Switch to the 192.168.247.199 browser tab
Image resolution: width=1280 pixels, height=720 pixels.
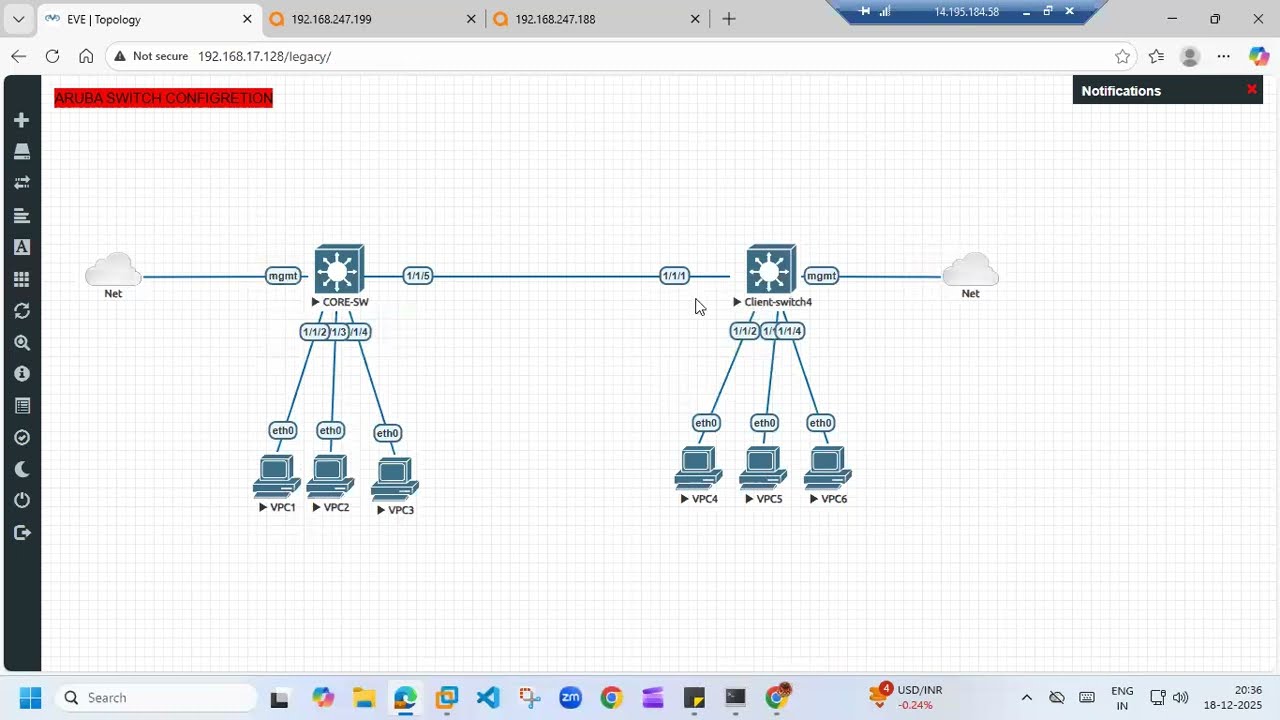coord(373,19)
